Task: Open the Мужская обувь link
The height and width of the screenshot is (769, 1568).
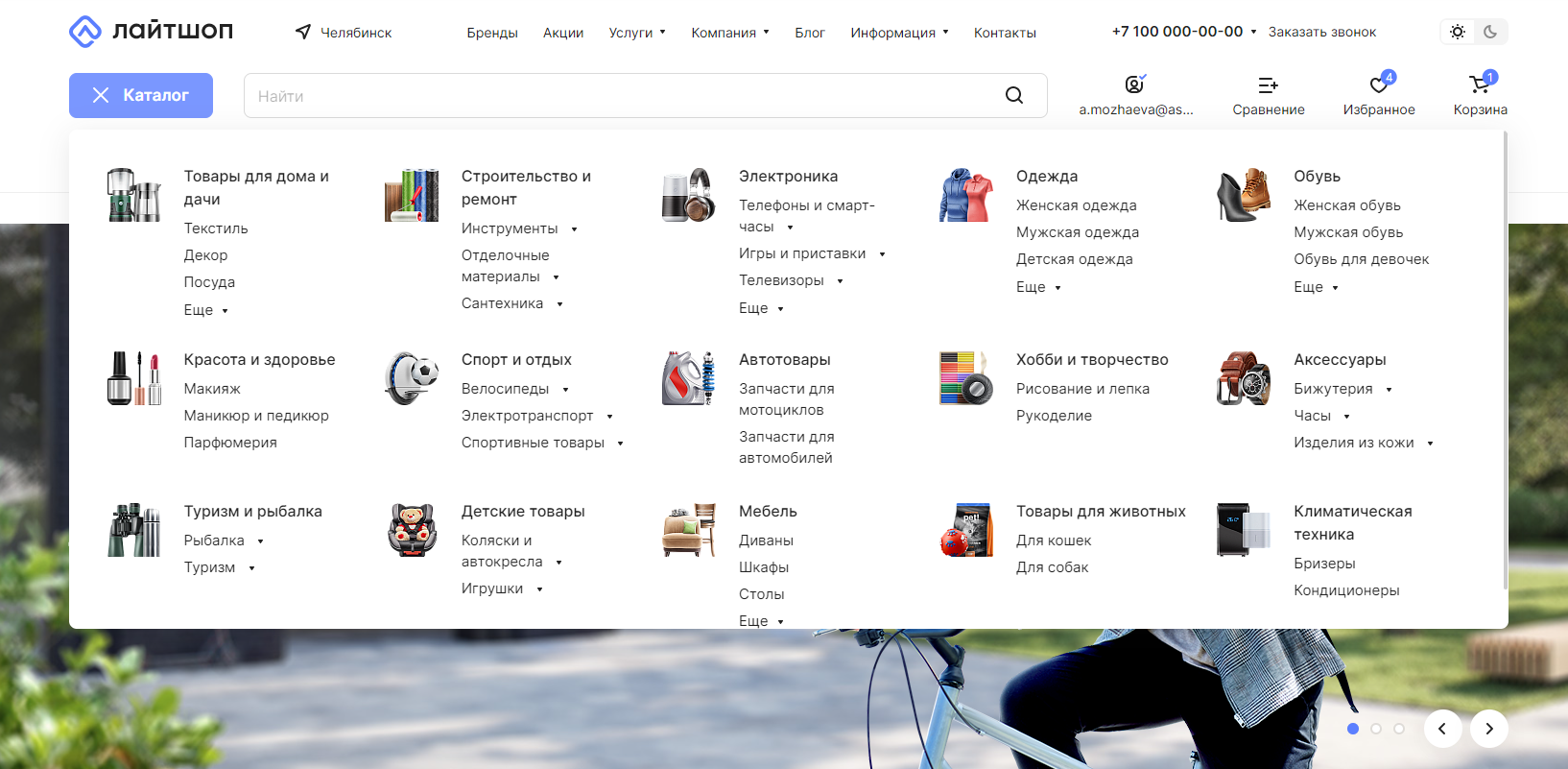Action: (x=1348, y=232)
